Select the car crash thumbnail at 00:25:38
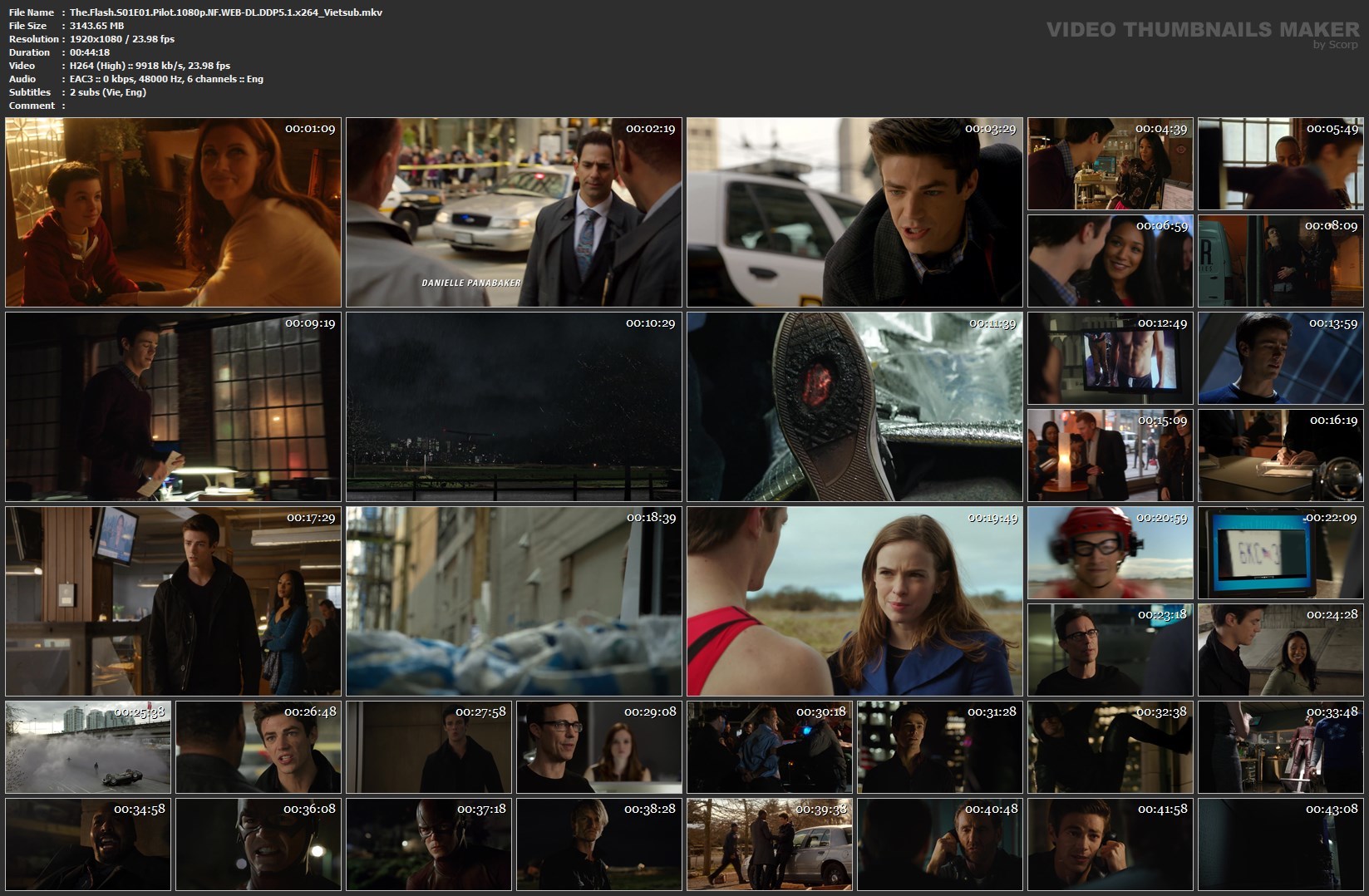 coord(88,747)
